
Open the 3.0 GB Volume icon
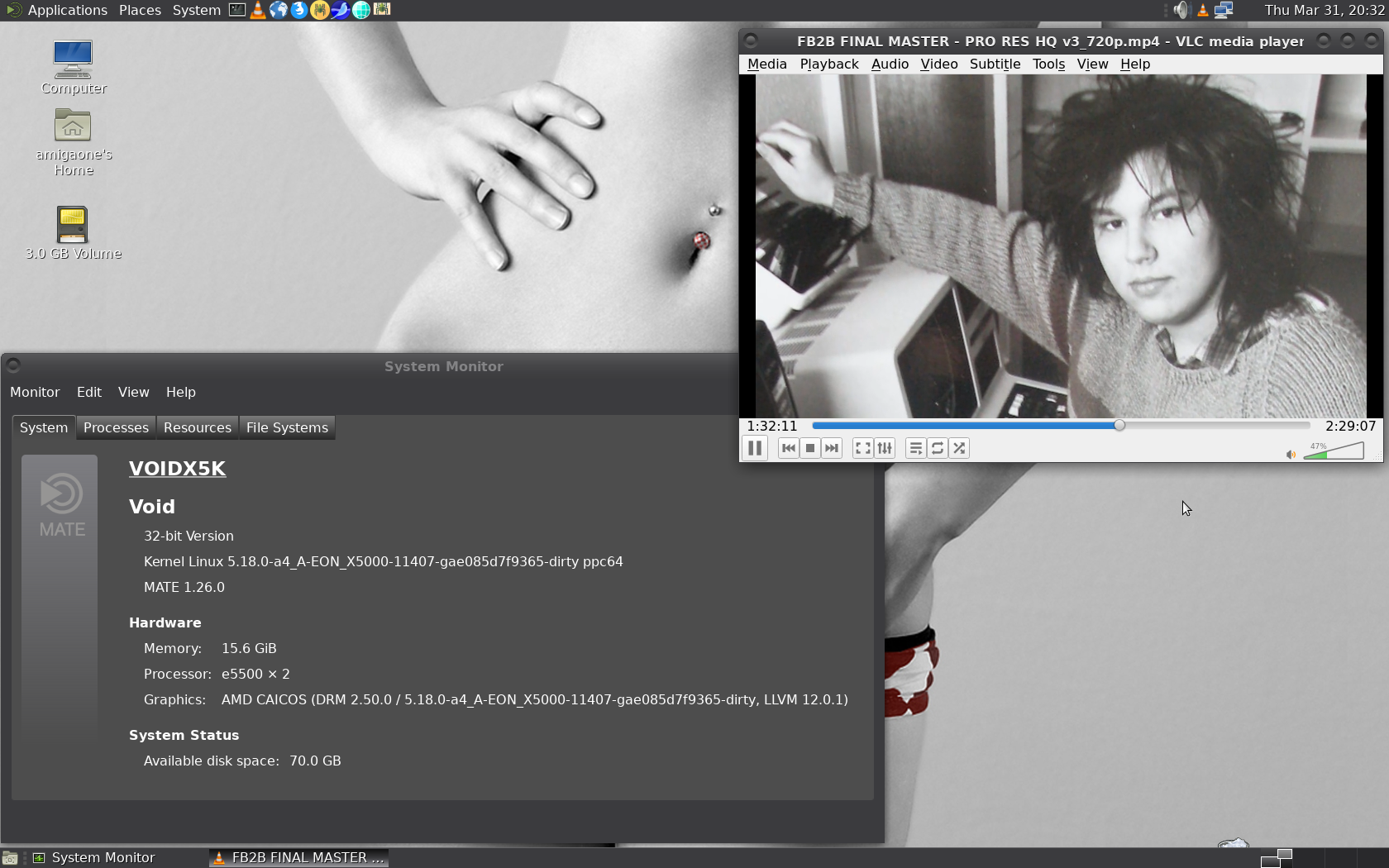(73, 233)
